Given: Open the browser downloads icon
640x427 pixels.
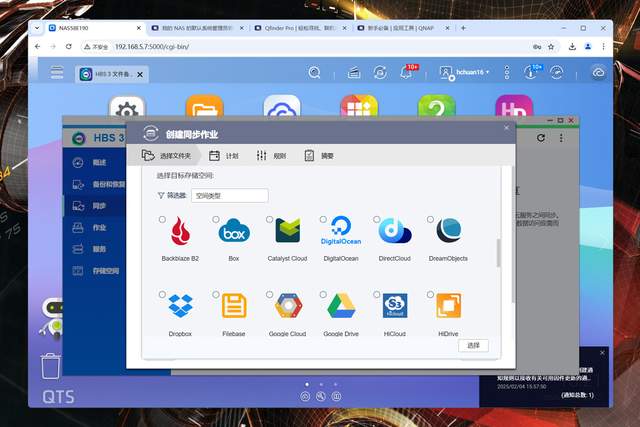Looking at the screenshot, I should 572,47.
